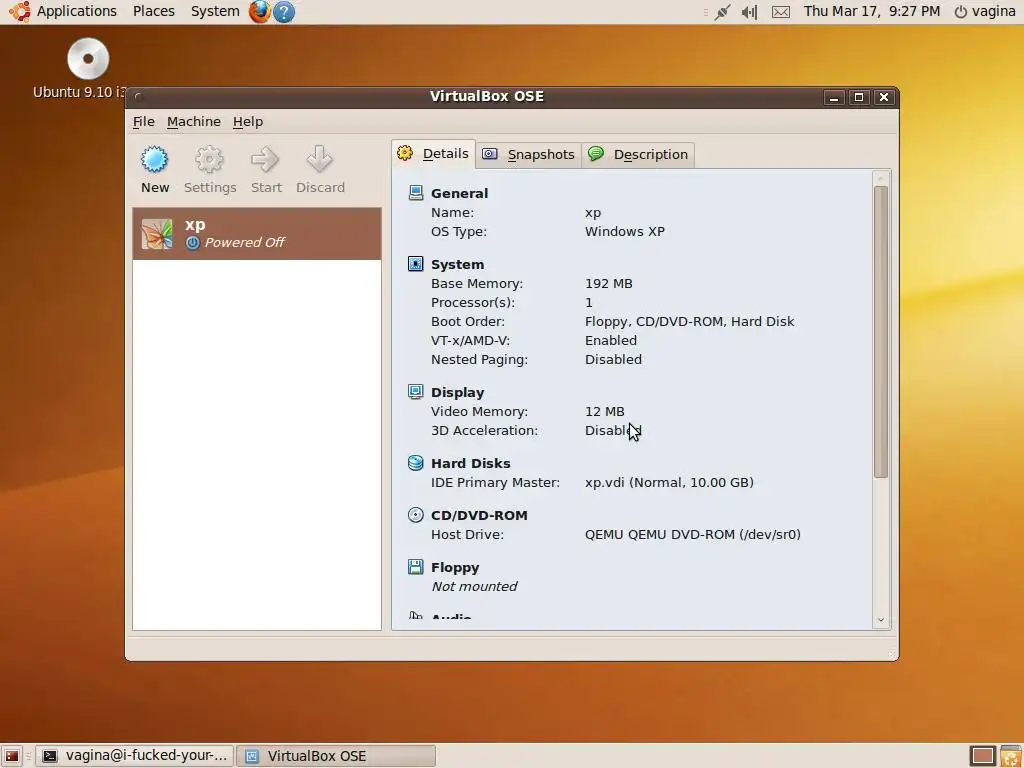The image size is (1024, 768).
Task: Open the General section link
Action: click(459, 193)
